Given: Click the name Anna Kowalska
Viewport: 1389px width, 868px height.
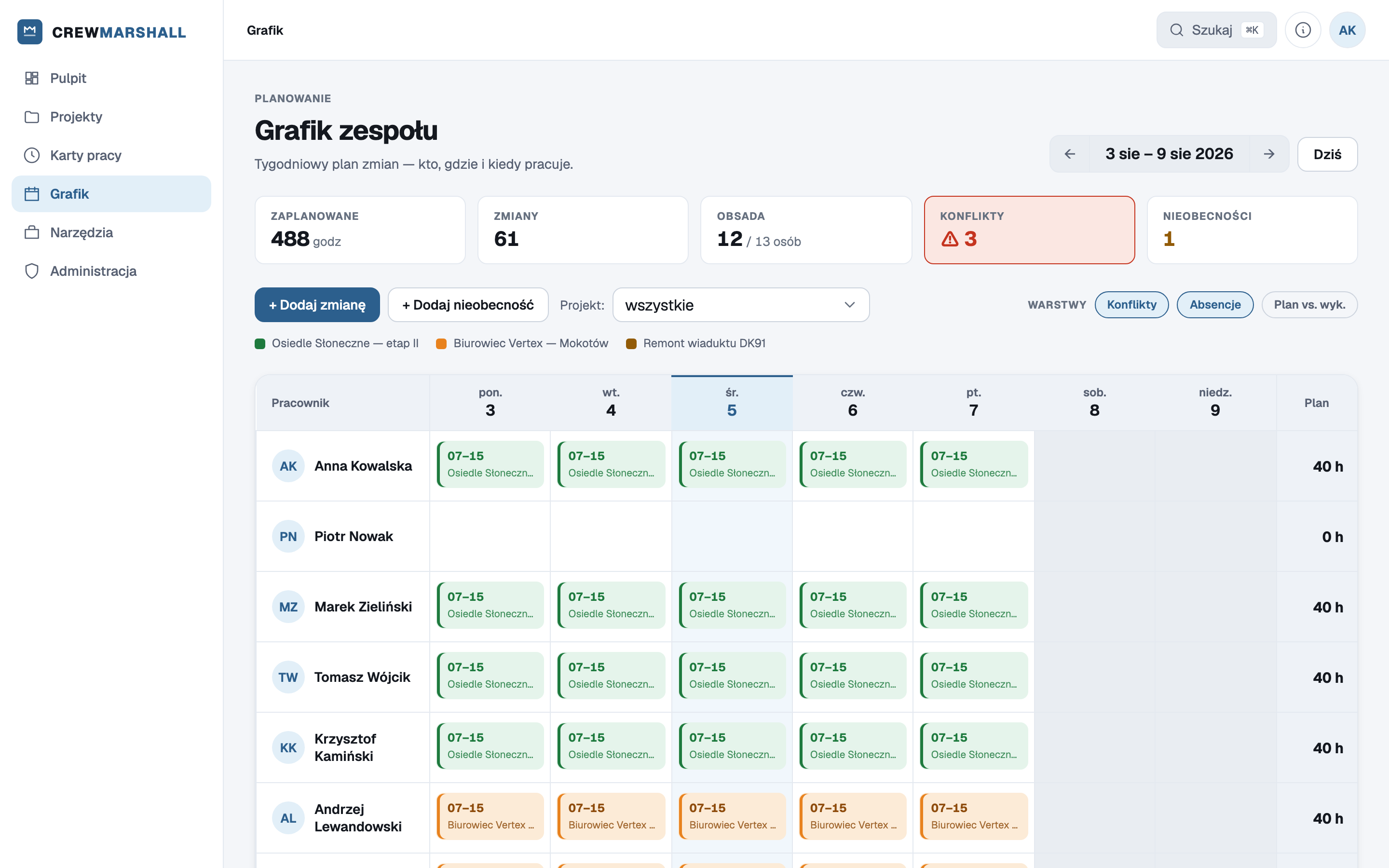Looking at the screenshot, I should [363, 466].
